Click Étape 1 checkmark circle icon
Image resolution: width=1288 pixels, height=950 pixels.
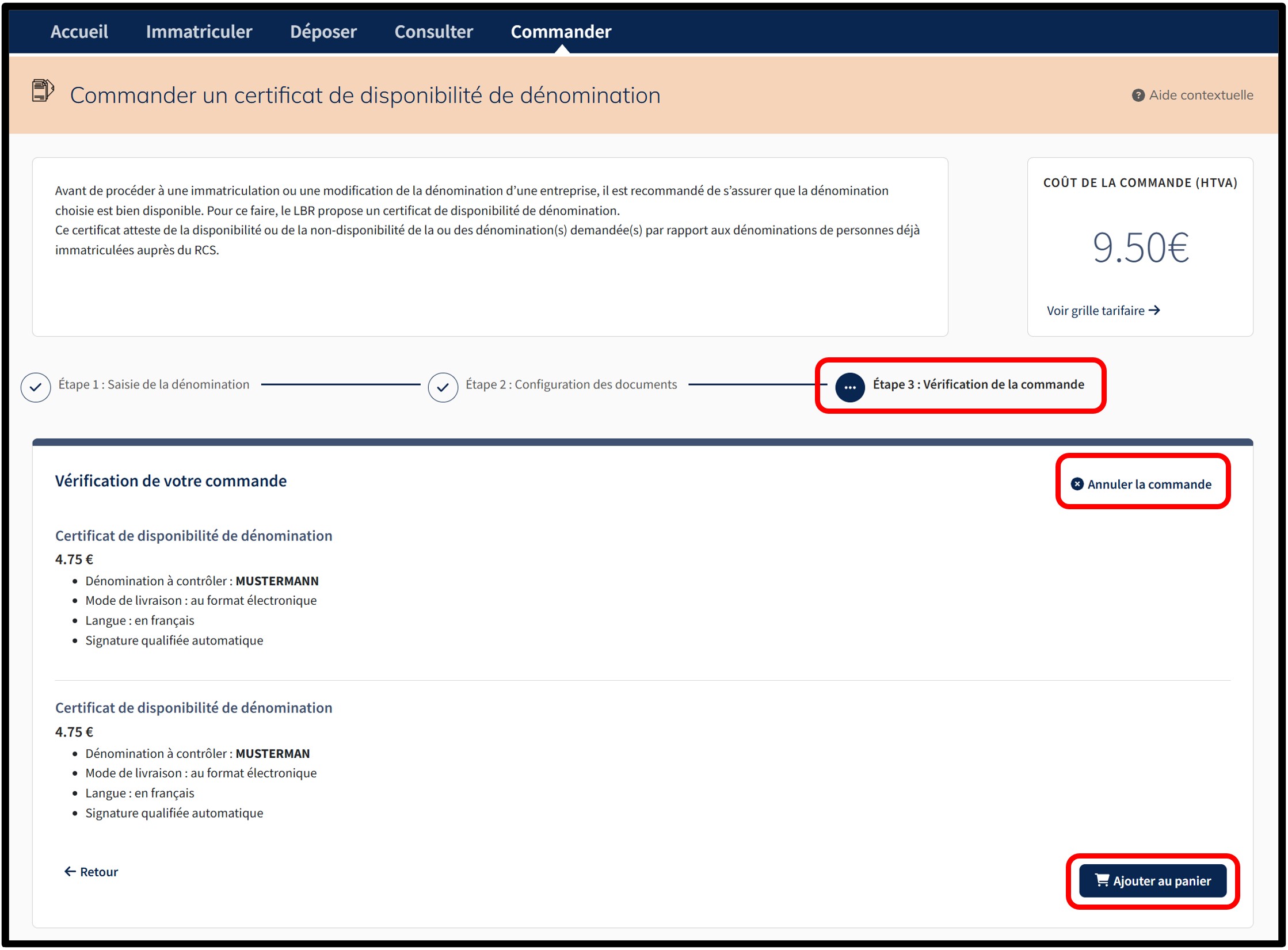pyautogui.click(x=36, y=387)
